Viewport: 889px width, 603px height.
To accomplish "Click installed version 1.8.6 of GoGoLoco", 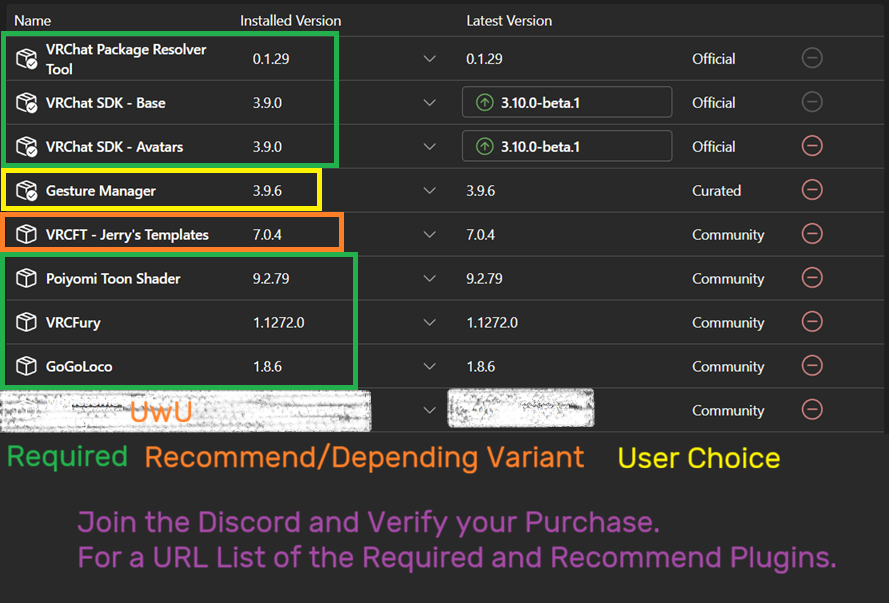I will click(x=267, y=367).
